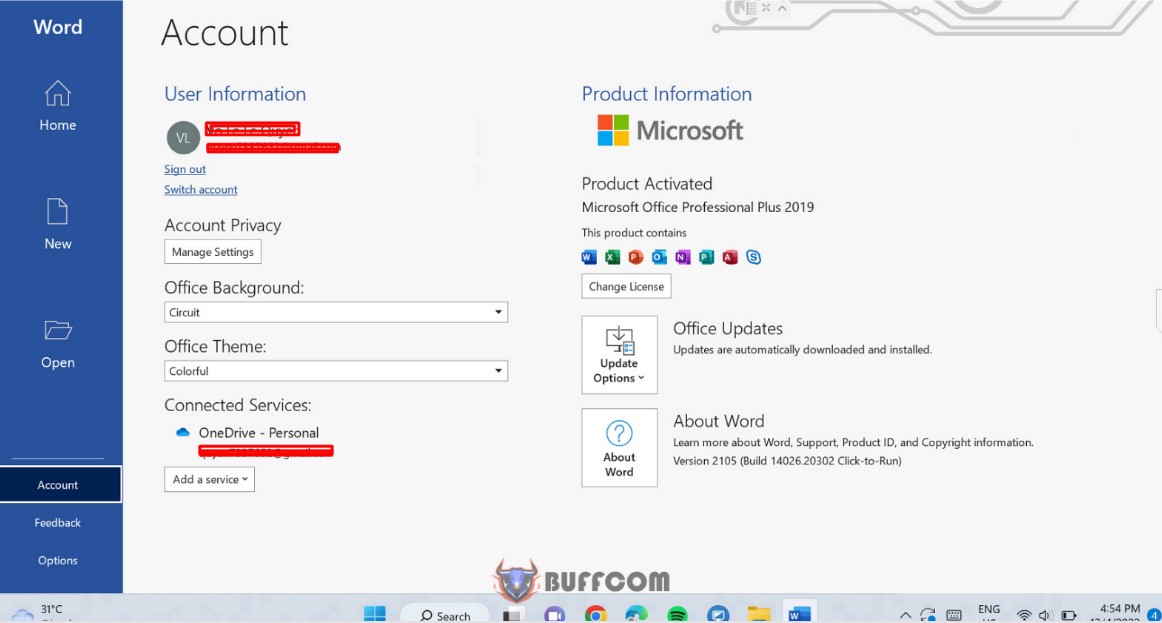Click the Outlook product icon
Screen dimensions: 1162x623
[660, 257]
